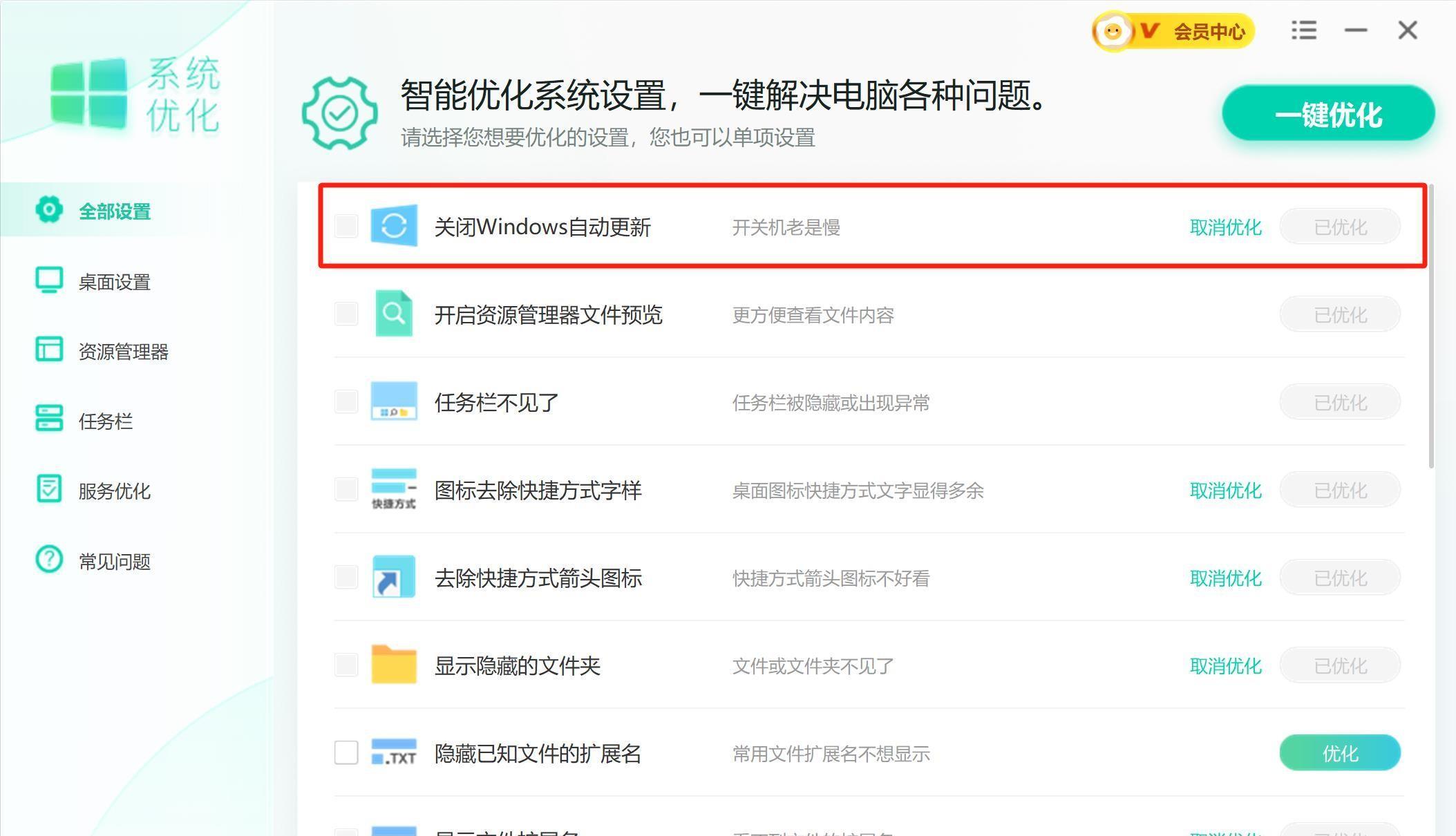Open the hamburger menu icon

click(x=1303, y=30)
